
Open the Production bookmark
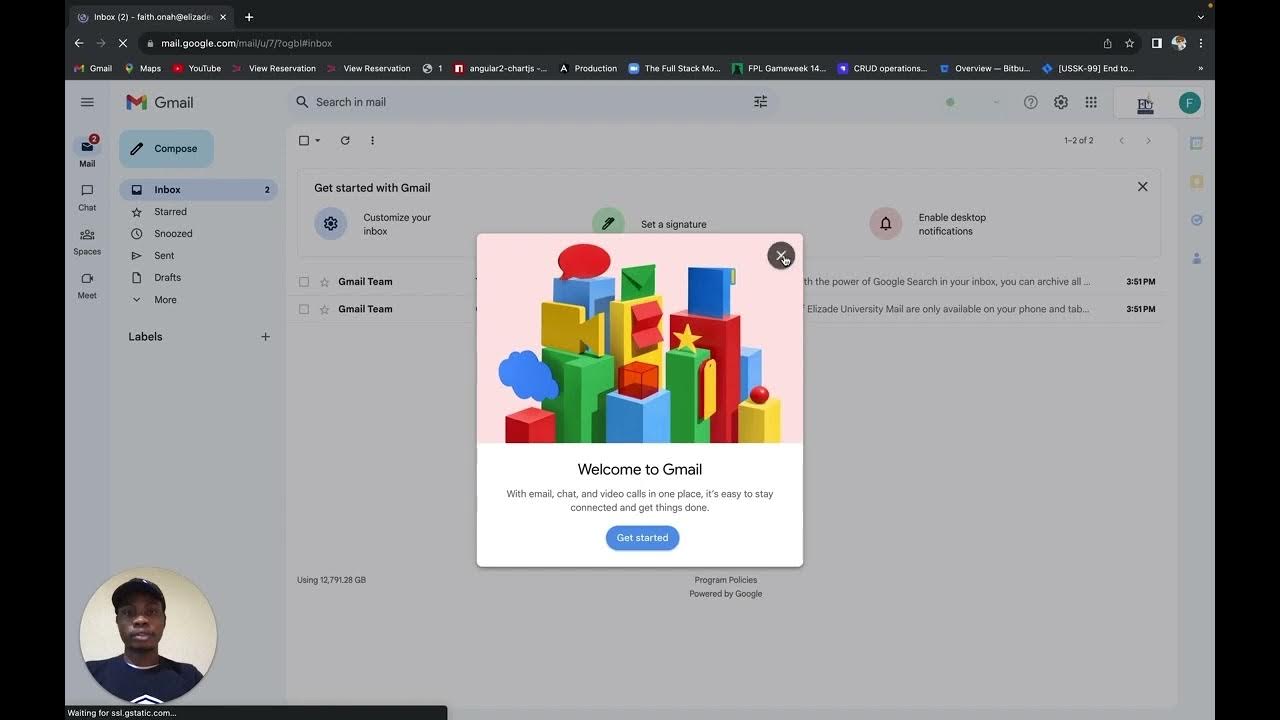coord(588,69)
